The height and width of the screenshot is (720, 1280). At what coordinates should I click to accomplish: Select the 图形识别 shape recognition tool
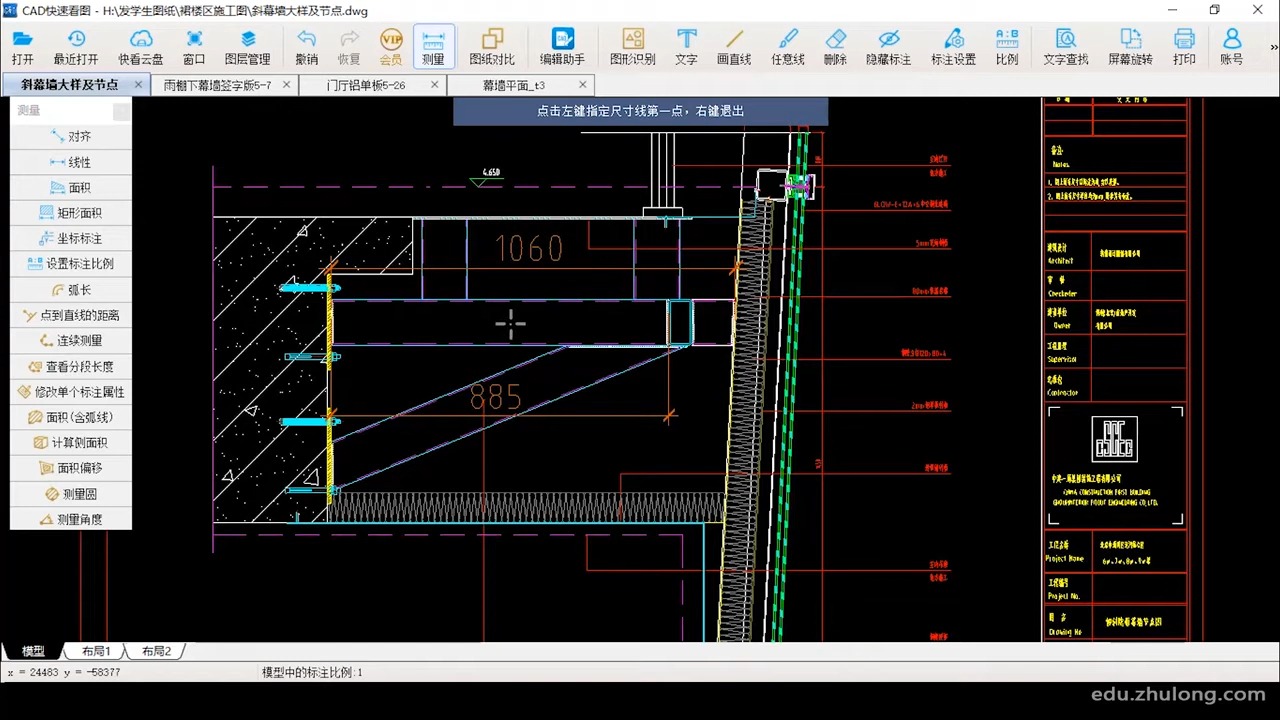tap(633, 47)
